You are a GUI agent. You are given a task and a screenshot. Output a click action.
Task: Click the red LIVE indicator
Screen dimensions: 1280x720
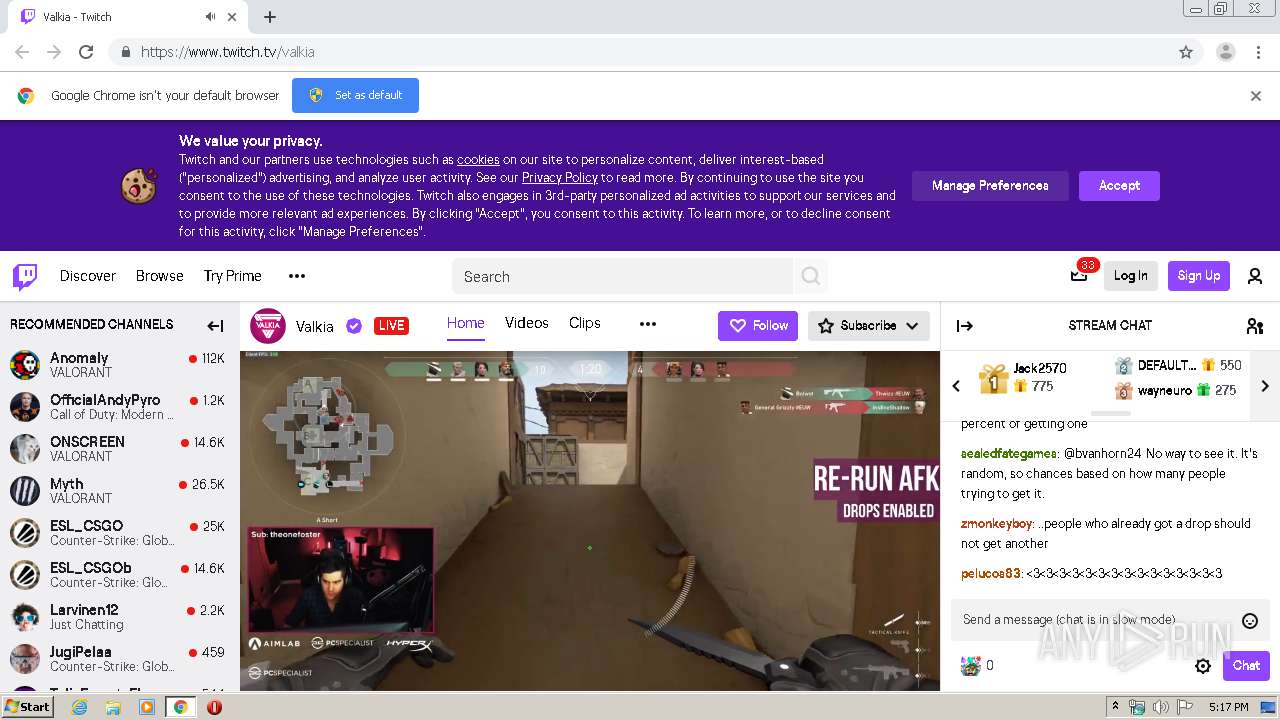[x=391, y=326]
